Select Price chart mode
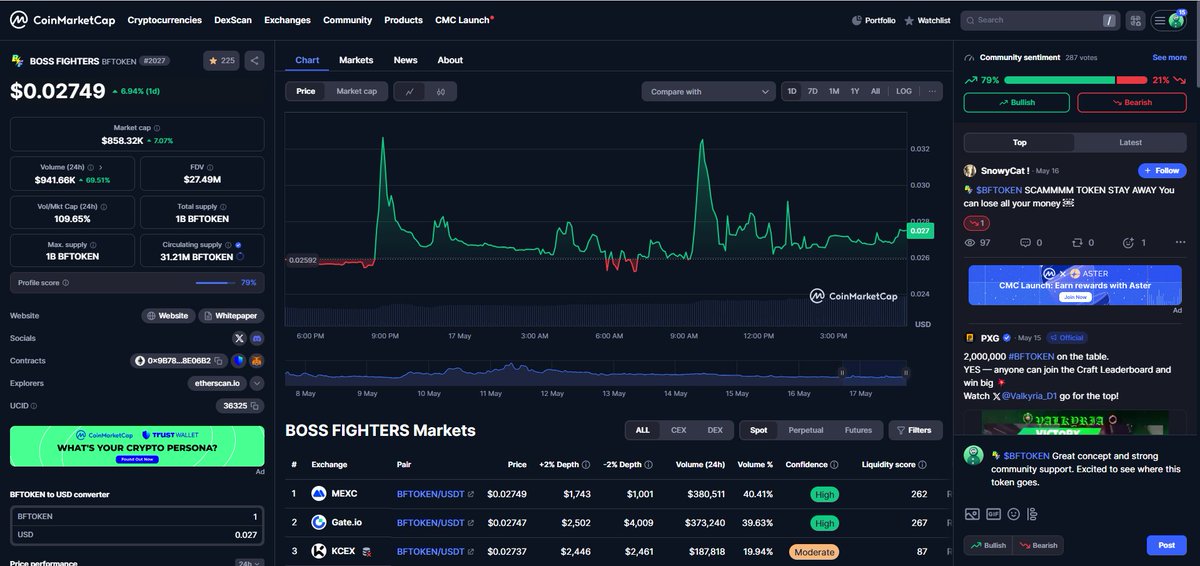Viewport: 1200px width, 566px height. pos(306,91)
